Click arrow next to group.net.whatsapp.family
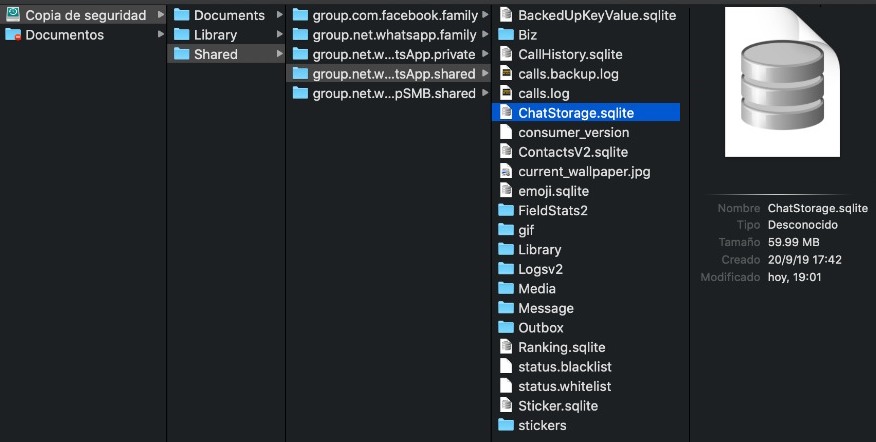876x442 pixels. [x=485, y=35]
